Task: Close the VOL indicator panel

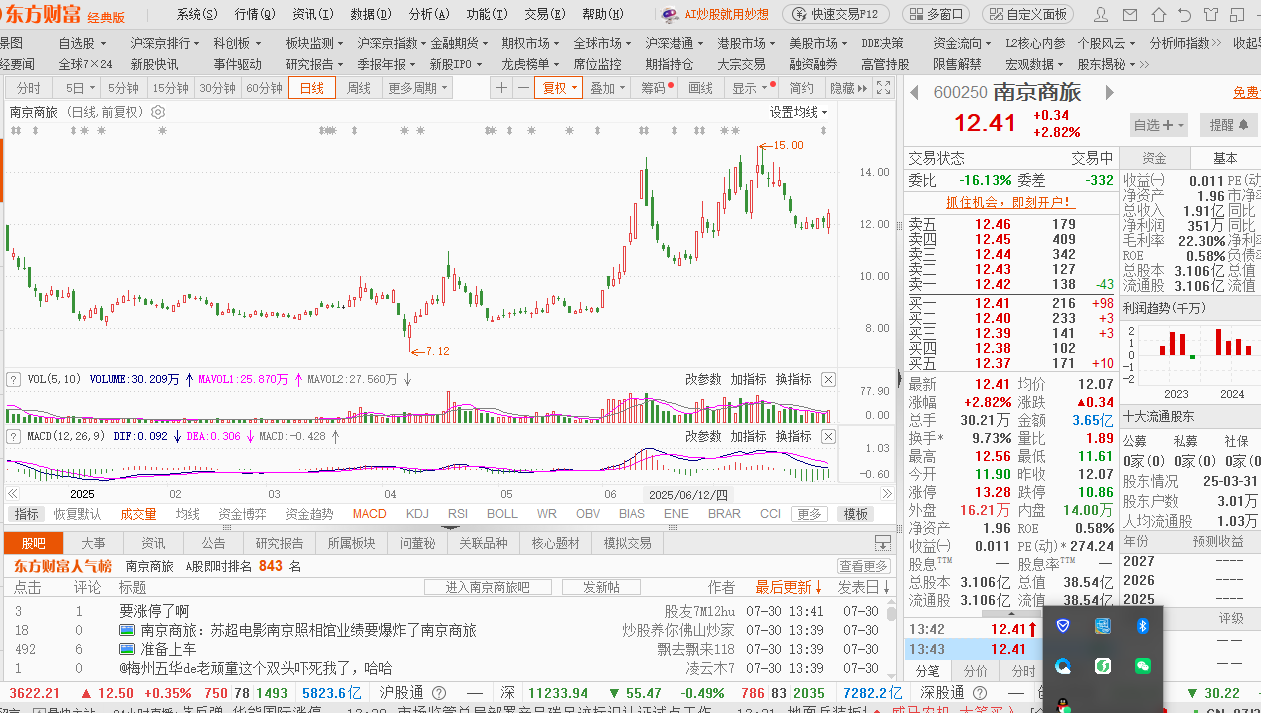Action: [828, 379]
